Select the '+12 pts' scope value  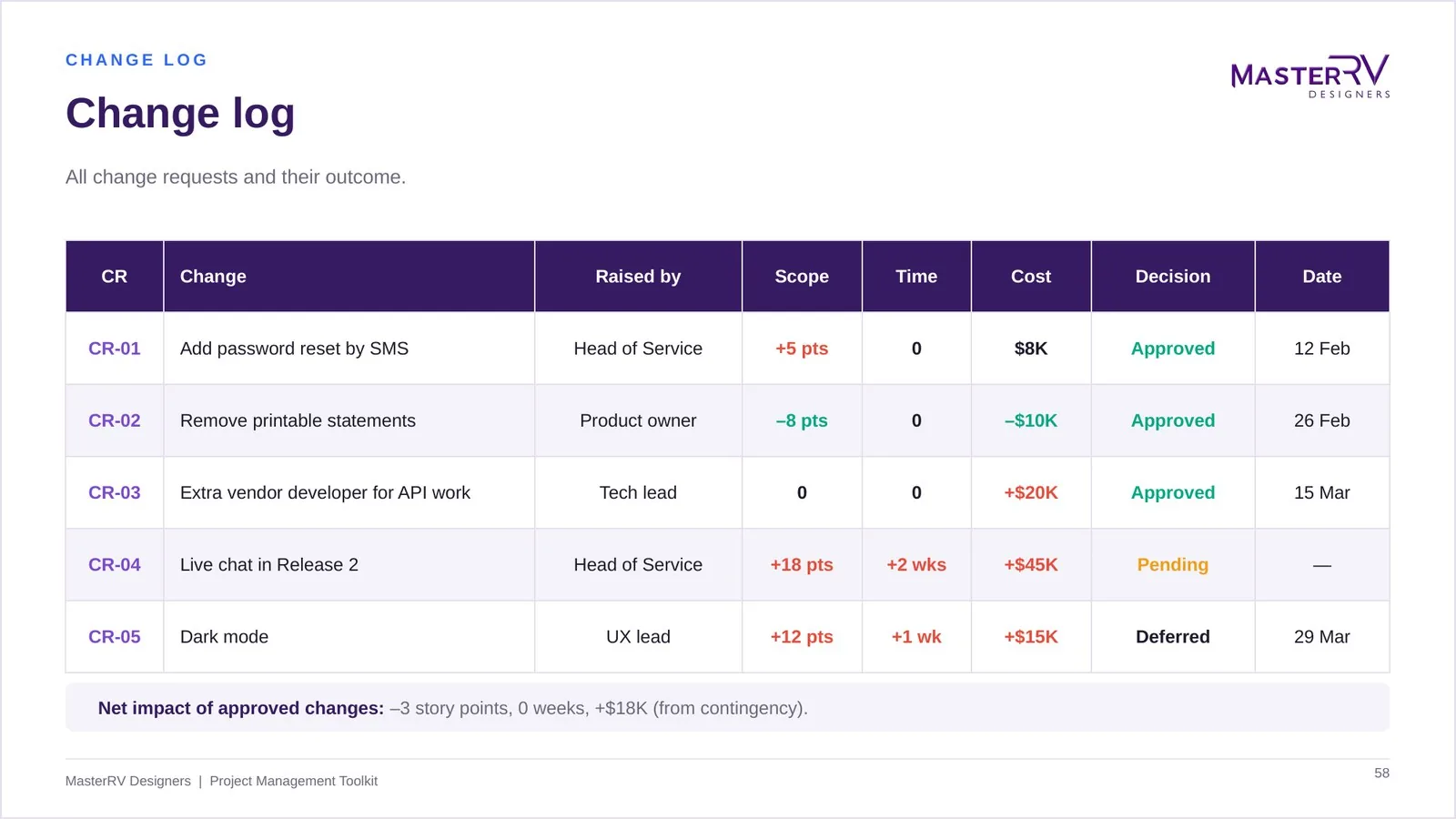coord(802,637)
